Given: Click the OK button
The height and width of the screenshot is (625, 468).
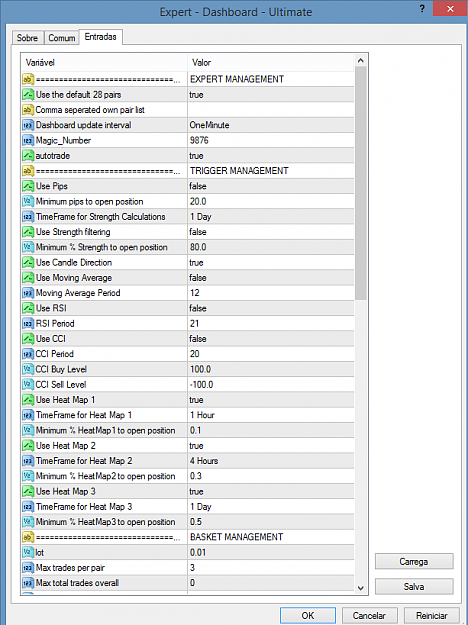Looking at the screenshot, I should [x=307, y=615].
